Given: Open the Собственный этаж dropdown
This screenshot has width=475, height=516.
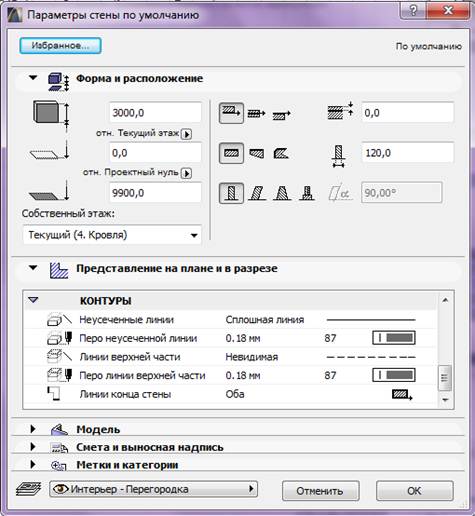Looking at the screenshot, I should click(x=112, y=235).
